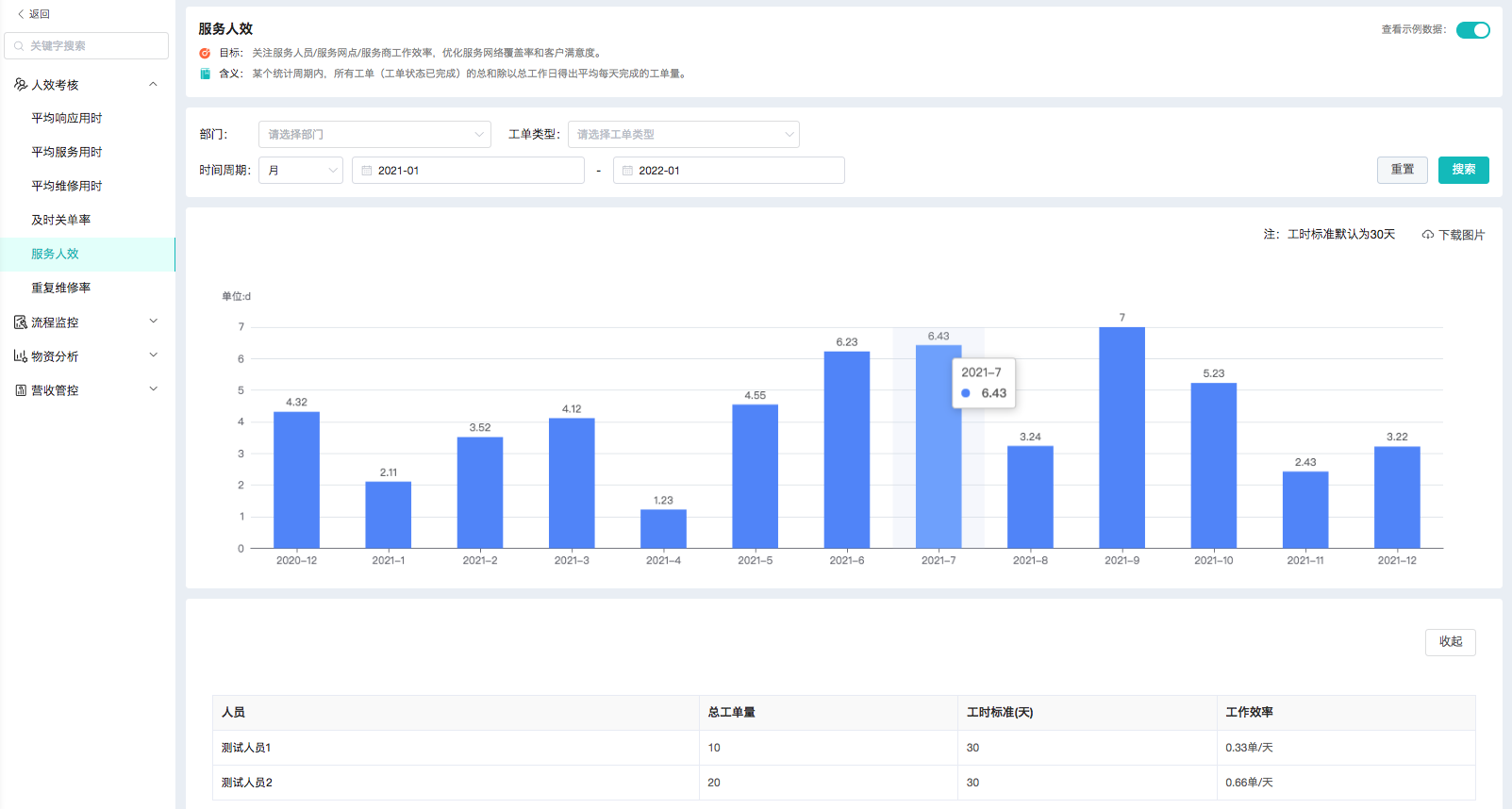The width and height of the screenshot is (1512, 809).
Task: Click the 物资分析 chart icon
Action: tap(21, 356)
